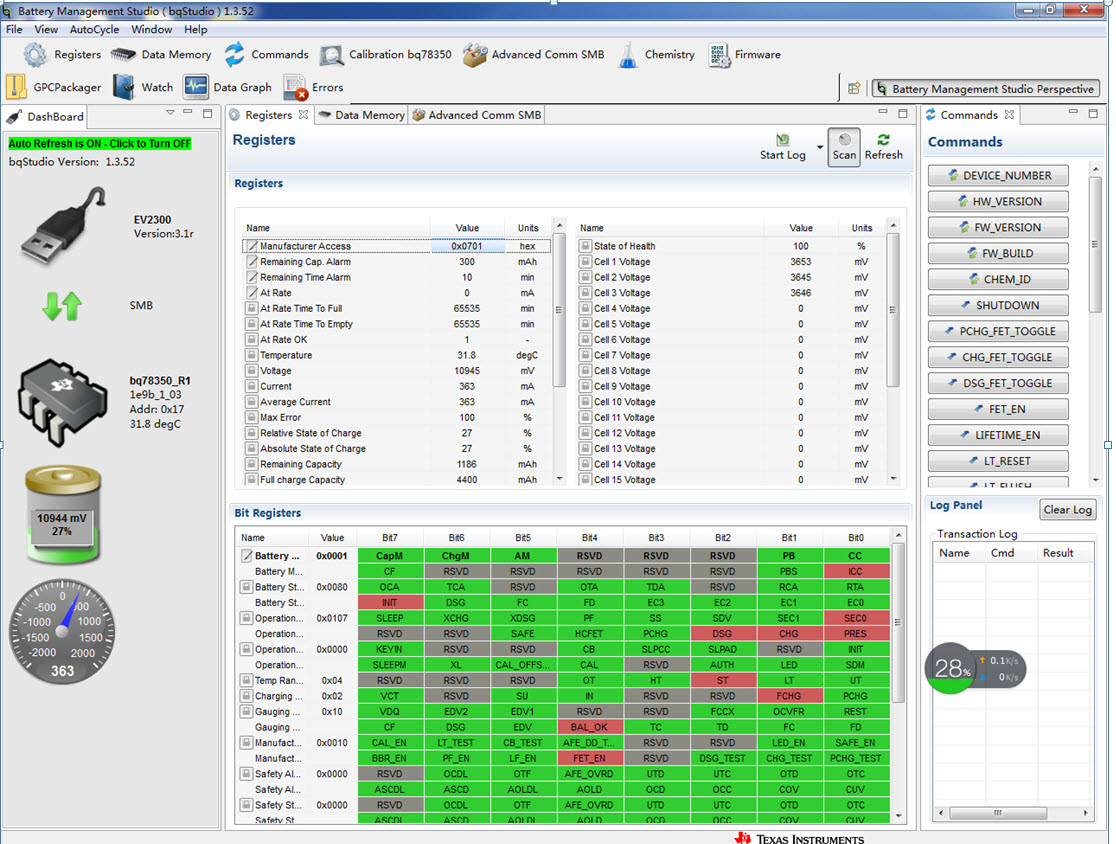Close the Registers tab with its X
The width and height of the screenshot is (1116, 844).
click(x=303, y=115)
